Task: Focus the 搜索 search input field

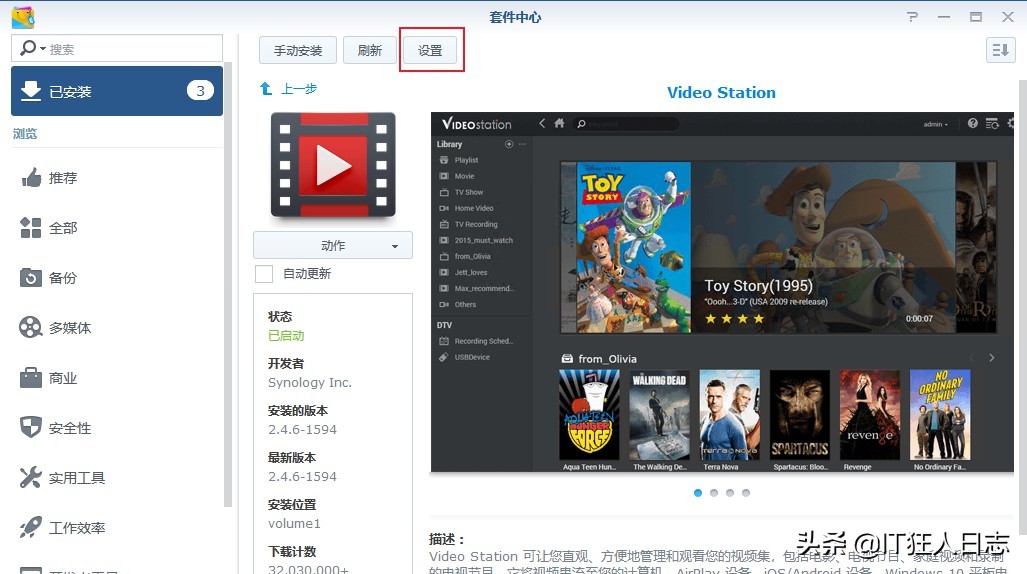Action: pos(117,48)
